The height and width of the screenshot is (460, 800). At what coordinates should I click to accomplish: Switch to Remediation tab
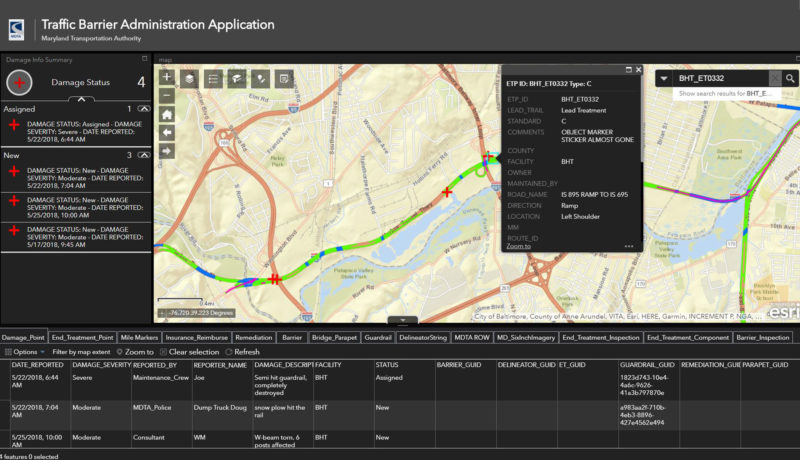pyautogui.click(x=254, y=338)
